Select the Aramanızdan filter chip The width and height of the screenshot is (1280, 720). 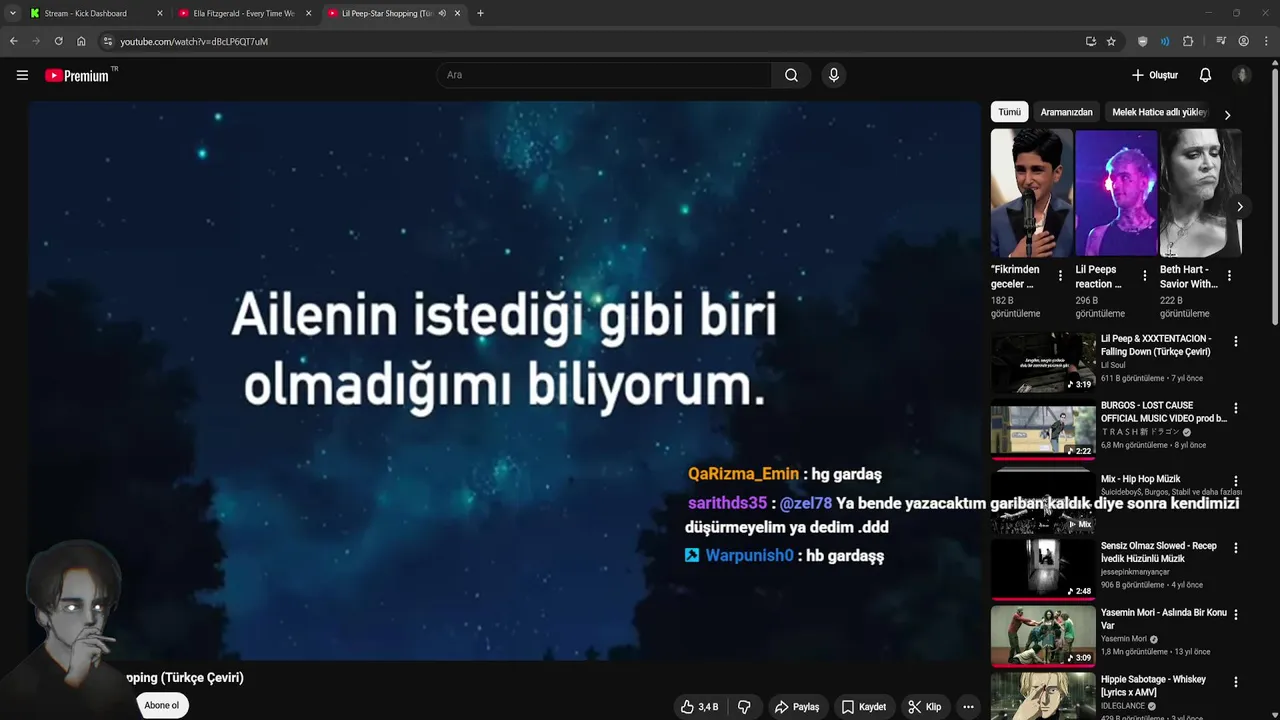(1067, 112)
